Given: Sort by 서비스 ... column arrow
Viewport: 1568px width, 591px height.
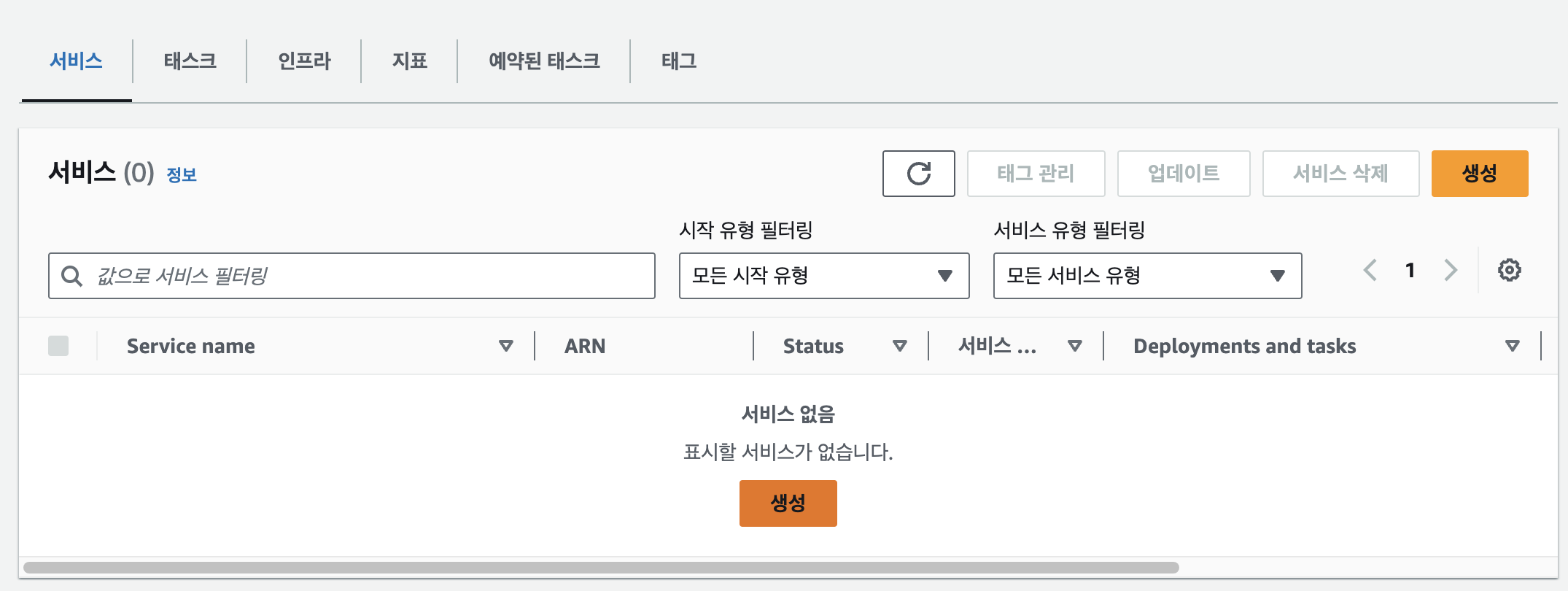Looking at the screenshot, I should pyautogui.click(x=1074, y=346).
